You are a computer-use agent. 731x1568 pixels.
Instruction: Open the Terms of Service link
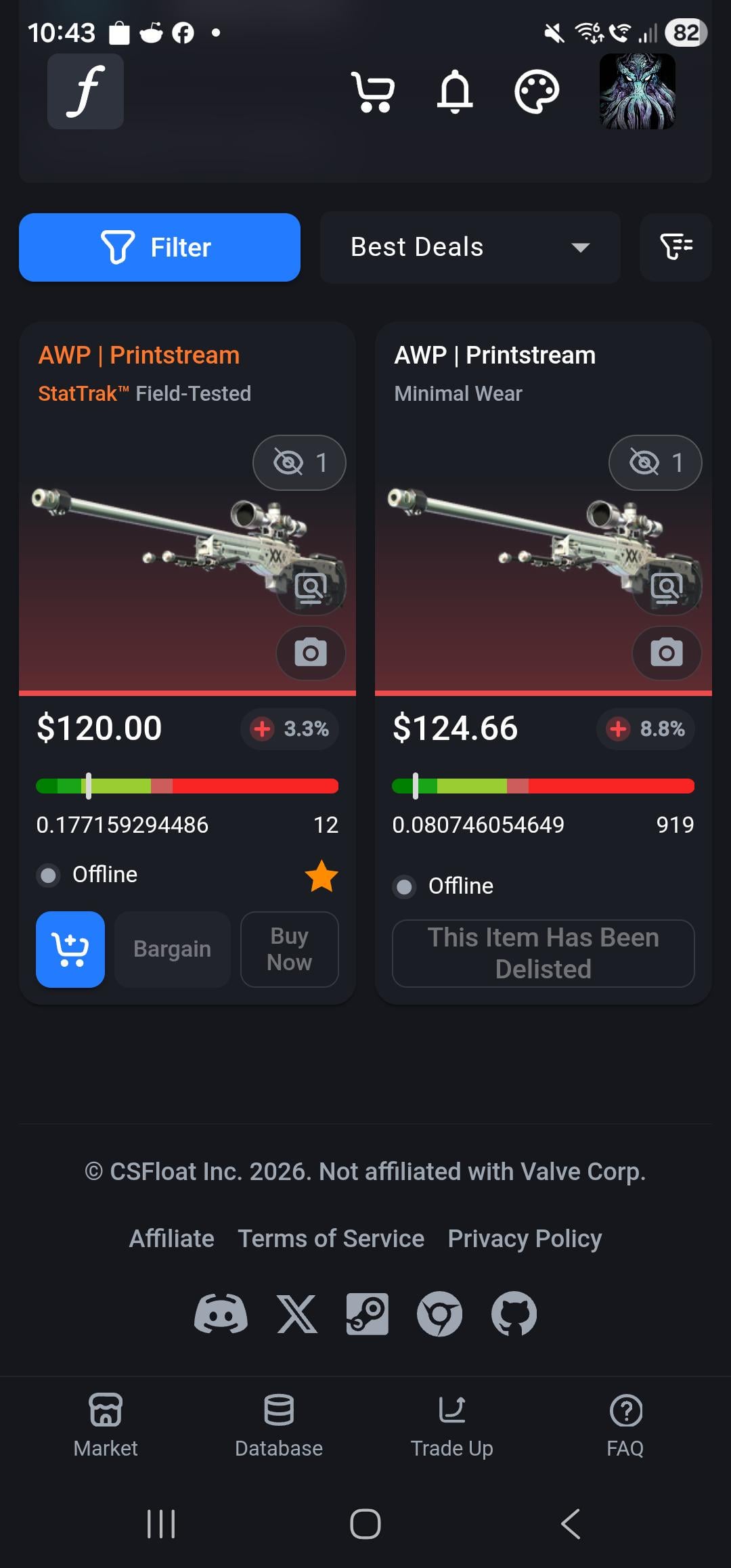[x=331, y=1238]
